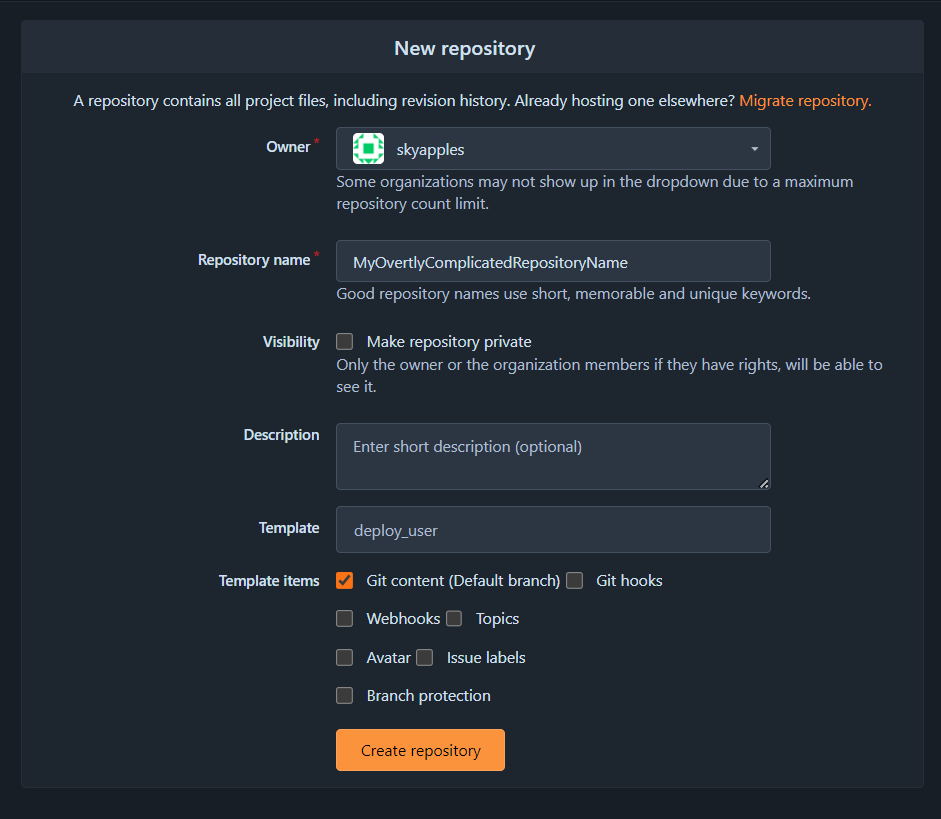Click the skyapples owner name text
Screen dimensions: 941x819
pyautogui.click(x=430, y=149)
